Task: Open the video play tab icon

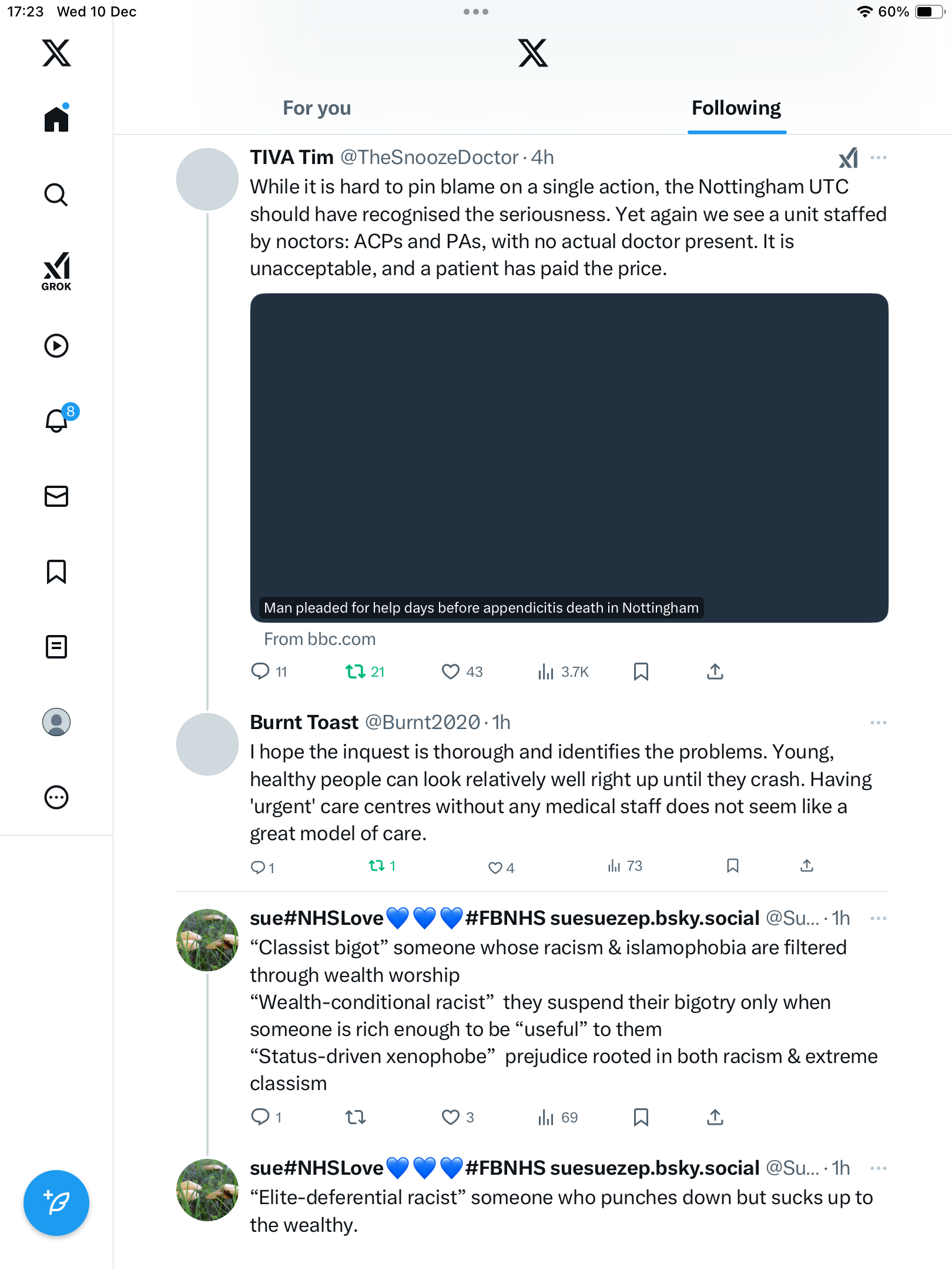Action: click(56, 346)
